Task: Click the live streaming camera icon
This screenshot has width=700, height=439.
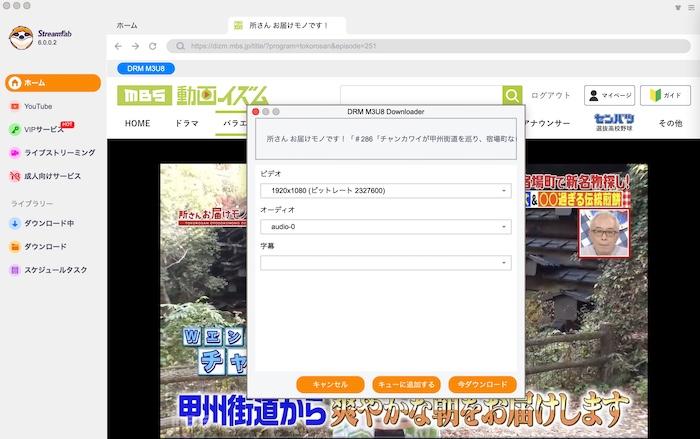Action: pyautogui.click(x=15, y=153)
